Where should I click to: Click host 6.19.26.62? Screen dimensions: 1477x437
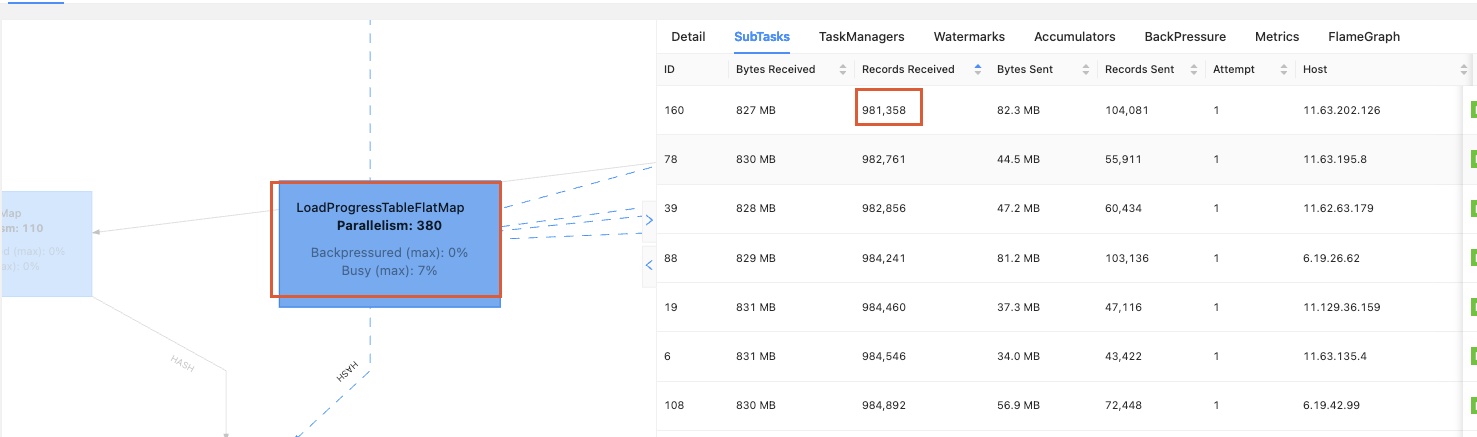click(1331, 258)
